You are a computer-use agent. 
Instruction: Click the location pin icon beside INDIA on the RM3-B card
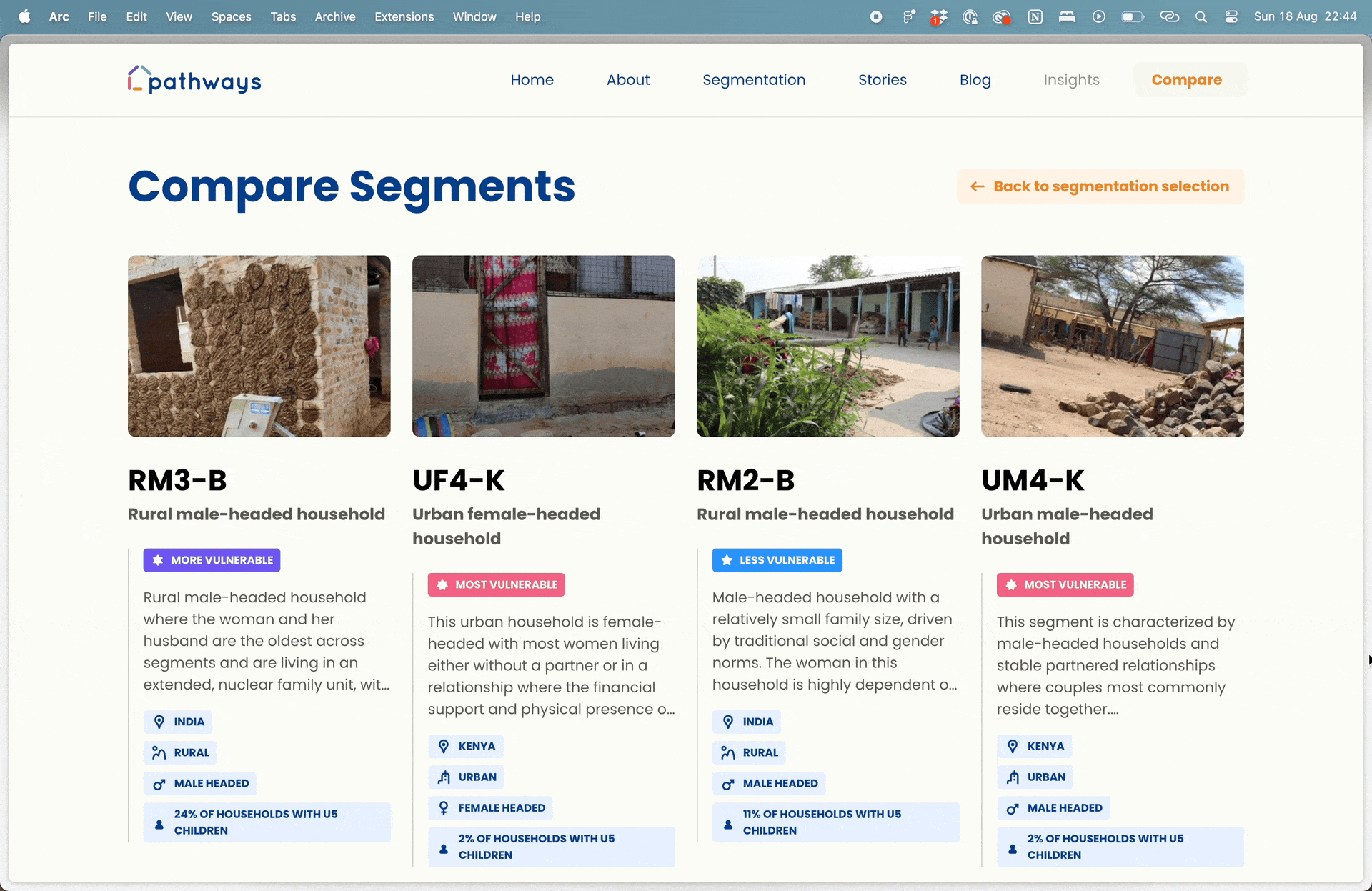tap(159, 722)
